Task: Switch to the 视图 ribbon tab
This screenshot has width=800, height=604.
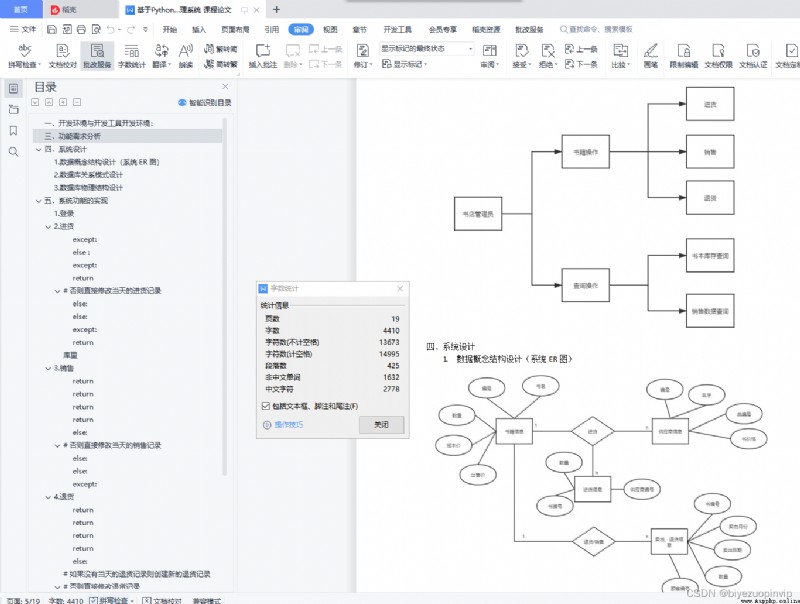Action: (330, 30)
